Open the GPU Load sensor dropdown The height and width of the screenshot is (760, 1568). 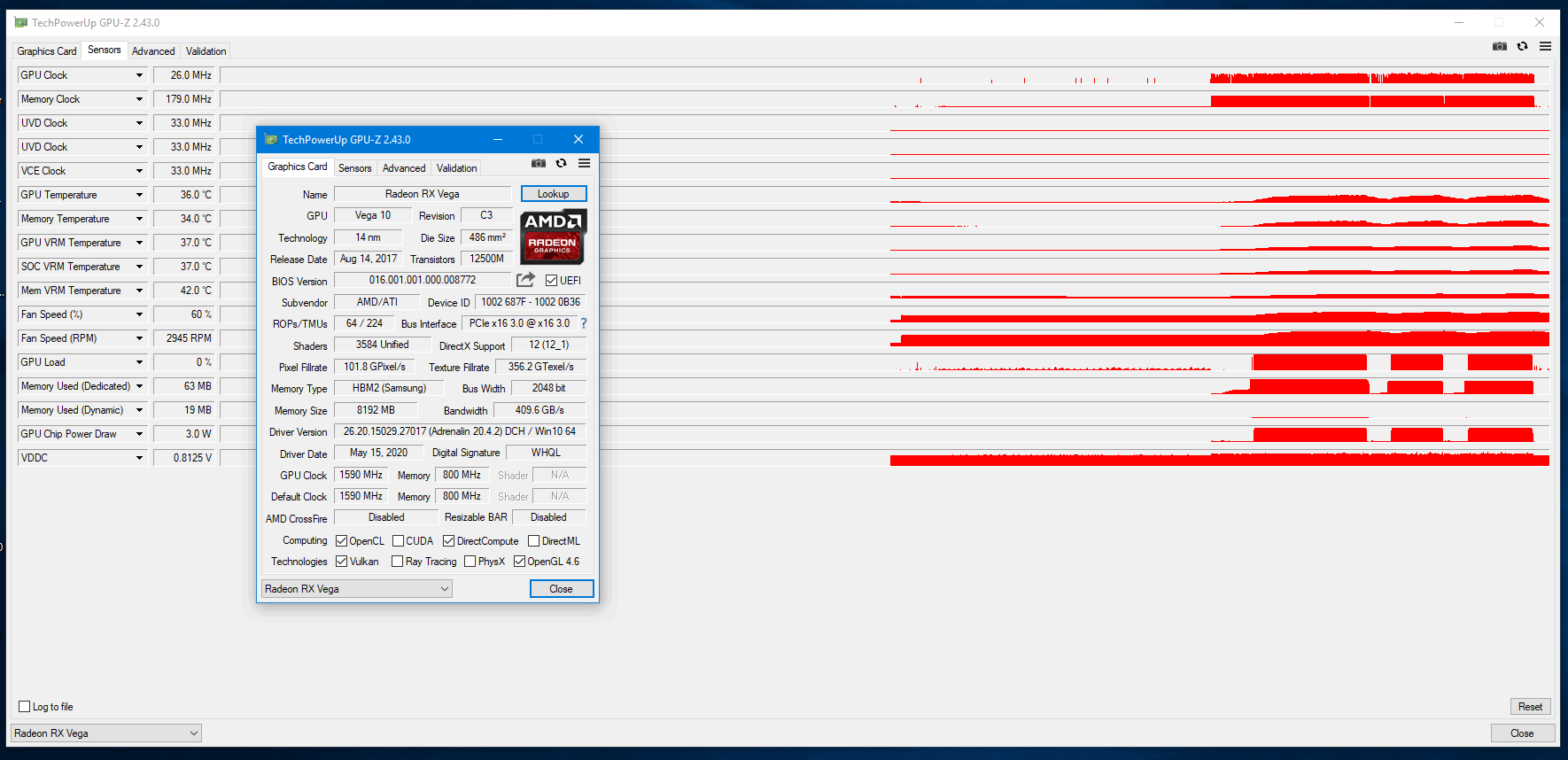(139, 362)
